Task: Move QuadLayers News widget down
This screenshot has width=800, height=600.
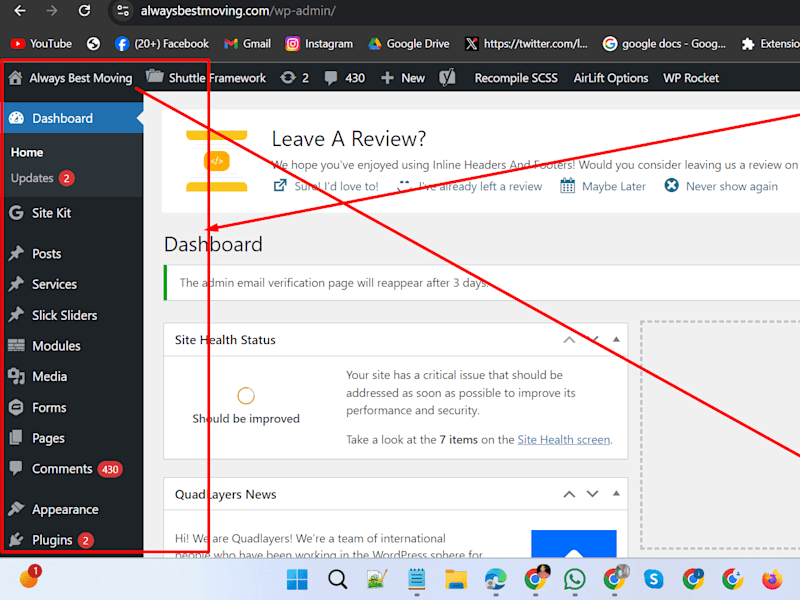Action: tap(592, 494)
